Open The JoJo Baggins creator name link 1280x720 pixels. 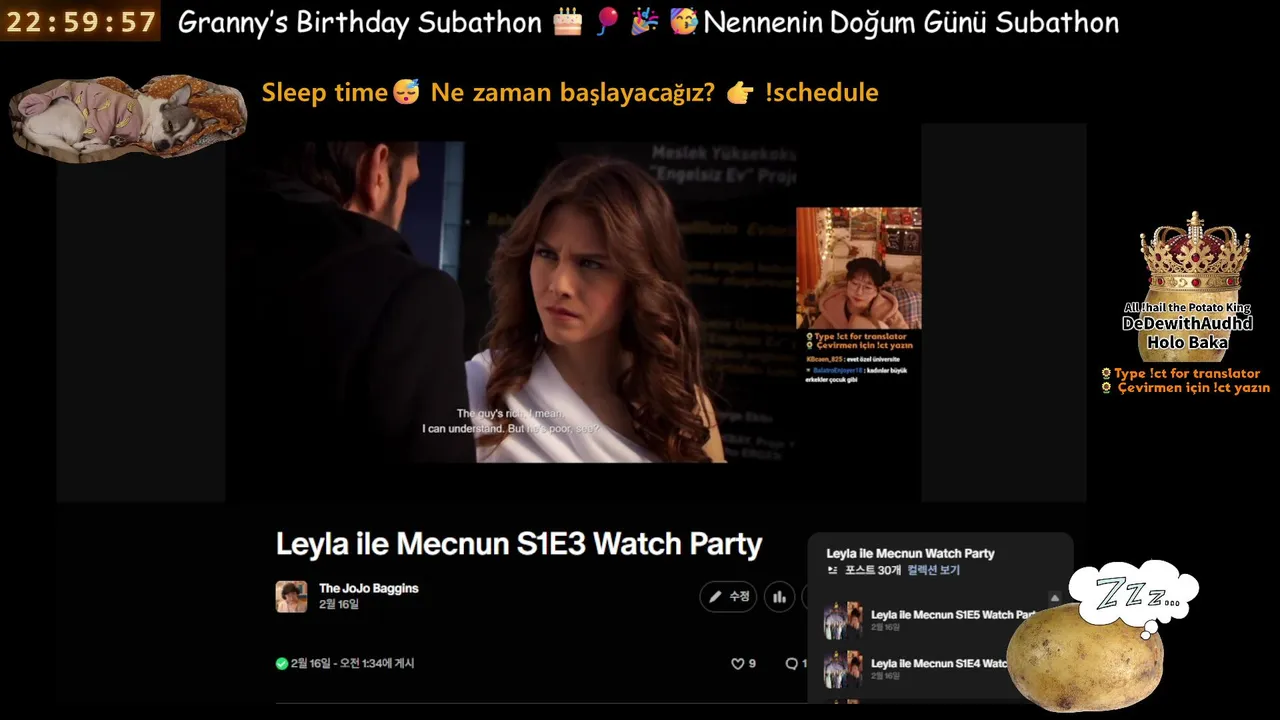pos(369,588)
